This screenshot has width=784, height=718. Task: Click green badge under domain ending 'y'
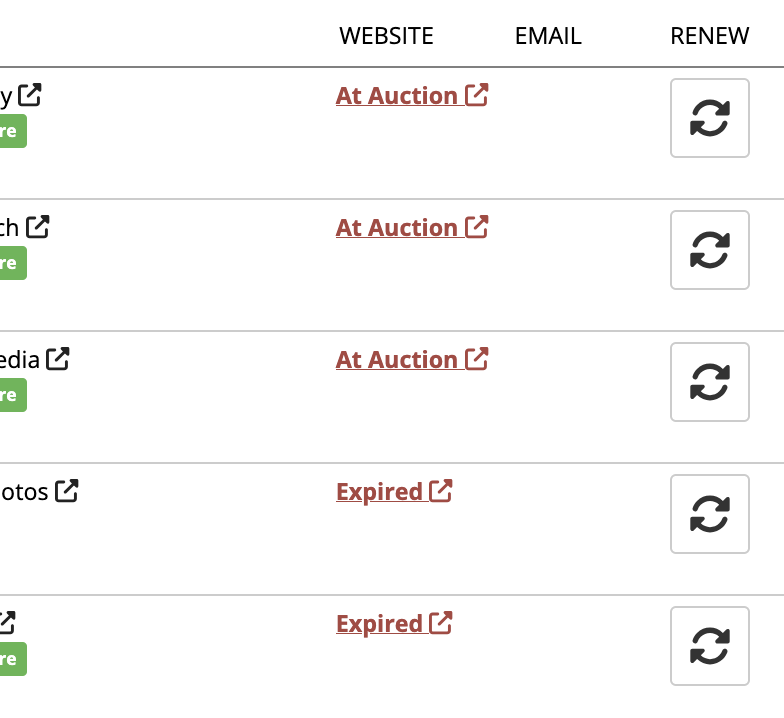(x=10, y=131)
